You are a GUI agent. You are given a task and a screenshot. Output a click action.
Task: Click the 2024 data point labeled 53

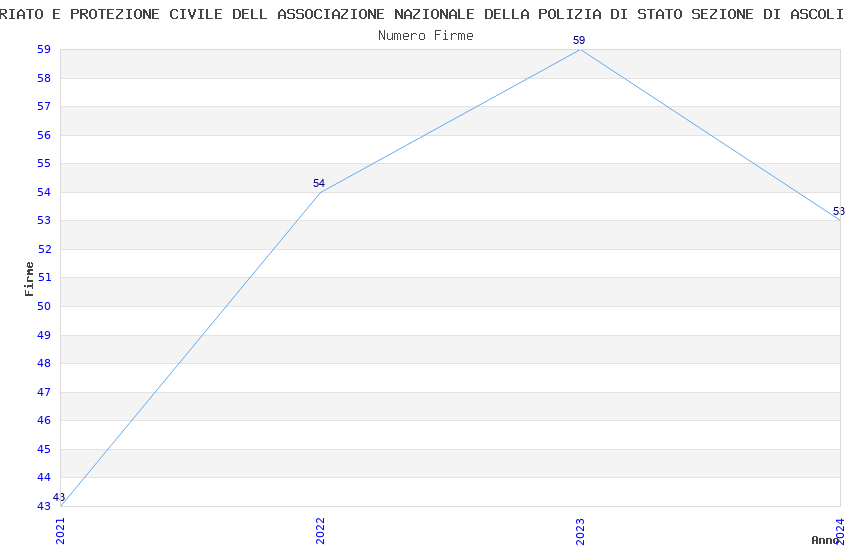click(839, 220)
